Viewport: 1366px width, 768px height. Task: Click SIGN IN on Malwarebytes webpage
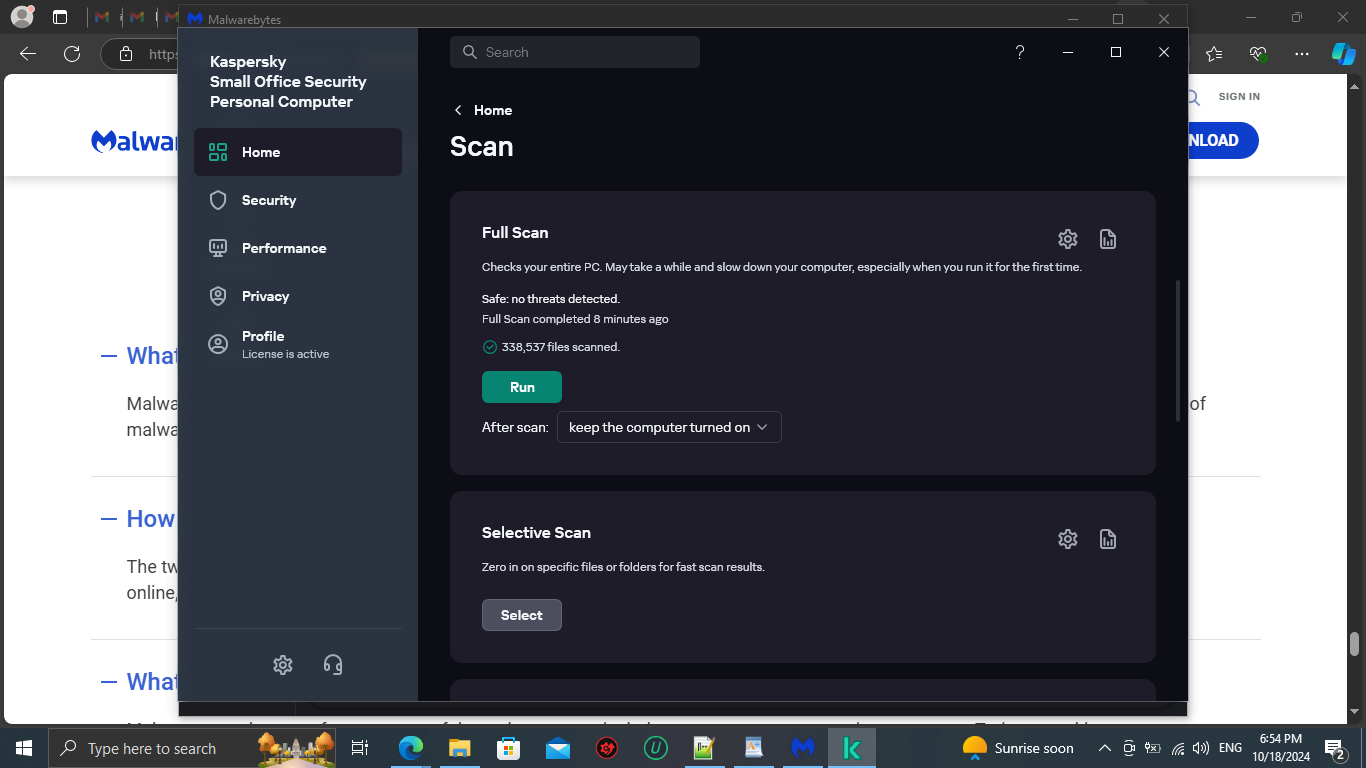click(x=1239, y=97)
